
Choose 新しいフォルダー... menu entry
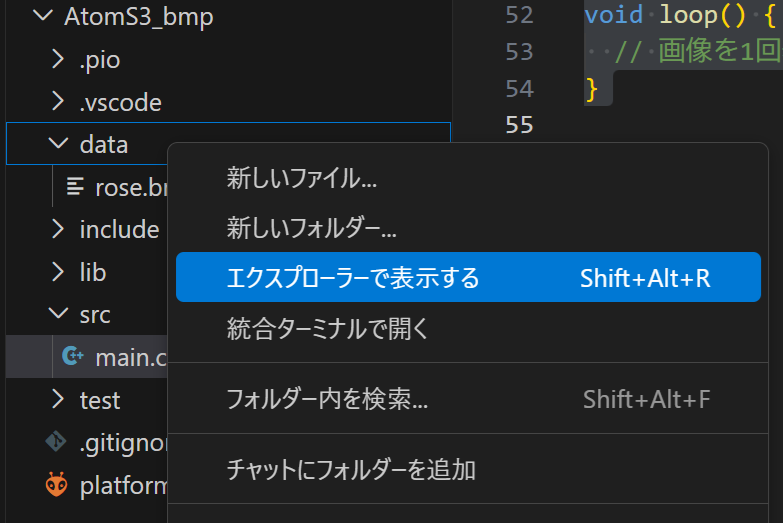(x=311, y=229)
